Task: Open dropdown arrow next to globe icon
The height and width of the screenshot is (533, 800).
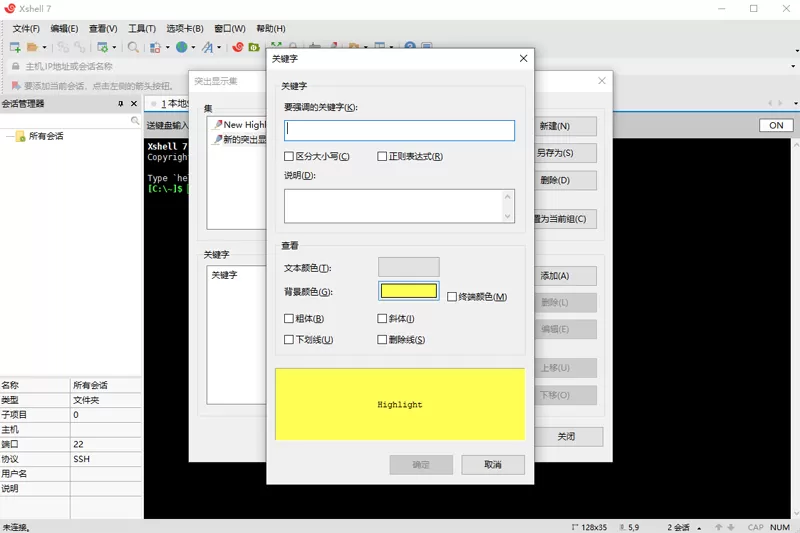Action: (193, 47)
